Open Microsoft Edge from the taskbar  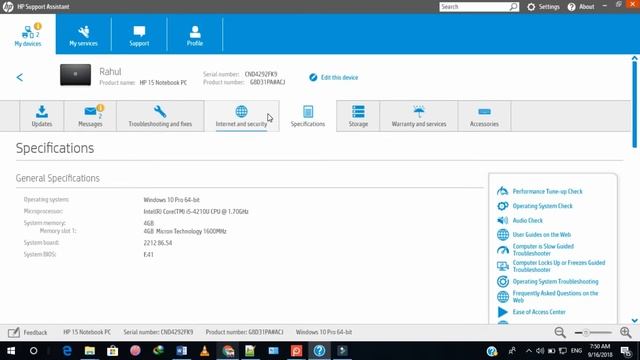(x=67, y=351)
